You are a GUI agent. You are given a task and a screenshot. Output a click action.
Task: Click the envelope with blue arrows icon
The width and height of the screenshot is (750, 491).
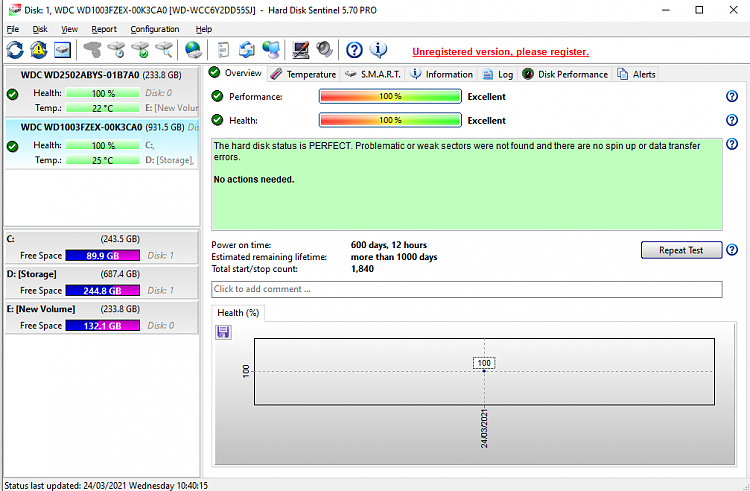247,50
